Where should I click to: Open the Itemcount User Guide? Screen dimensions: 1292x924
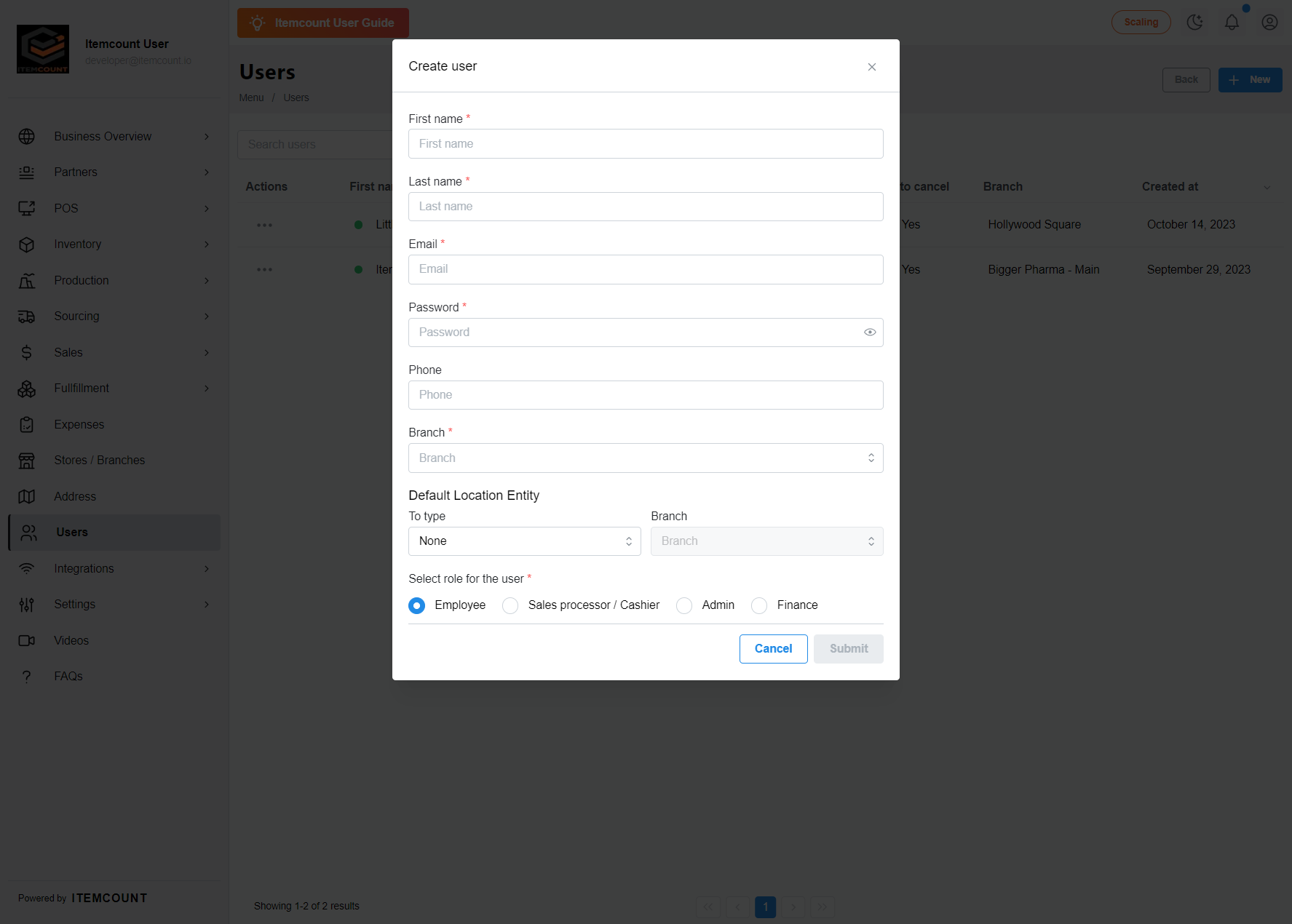point(323,23)
